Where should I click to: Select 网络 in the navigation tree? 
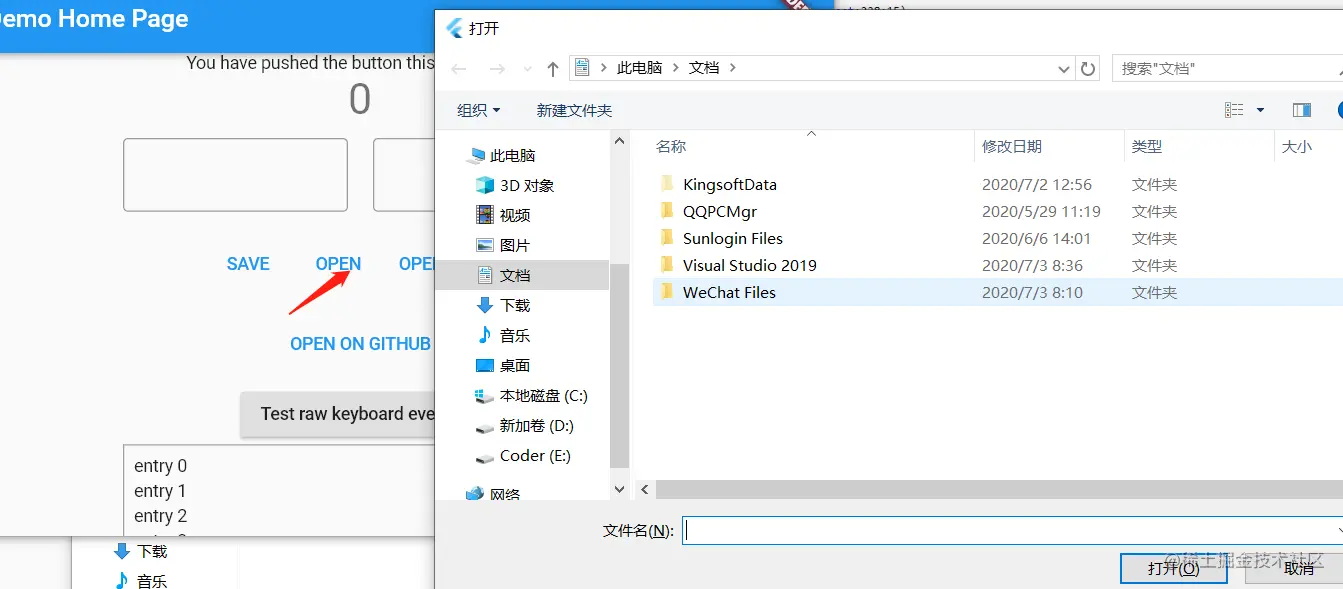coord(504,494)
